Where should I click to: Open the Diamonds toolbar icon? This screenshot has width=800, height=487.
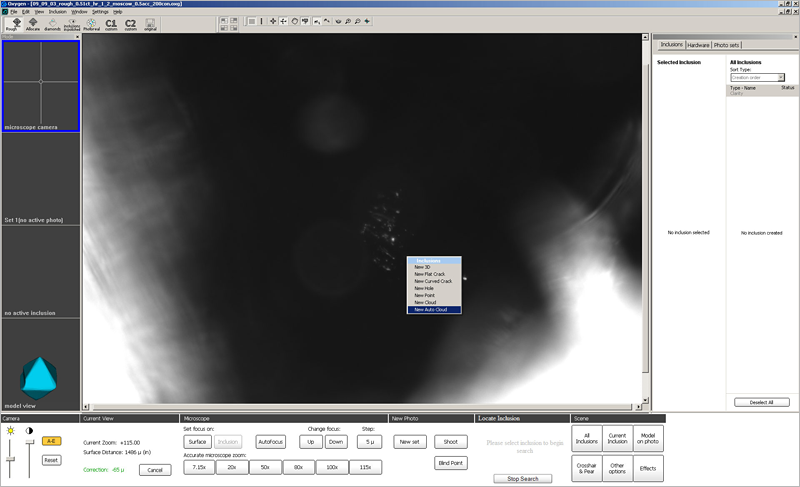[52, 24]
